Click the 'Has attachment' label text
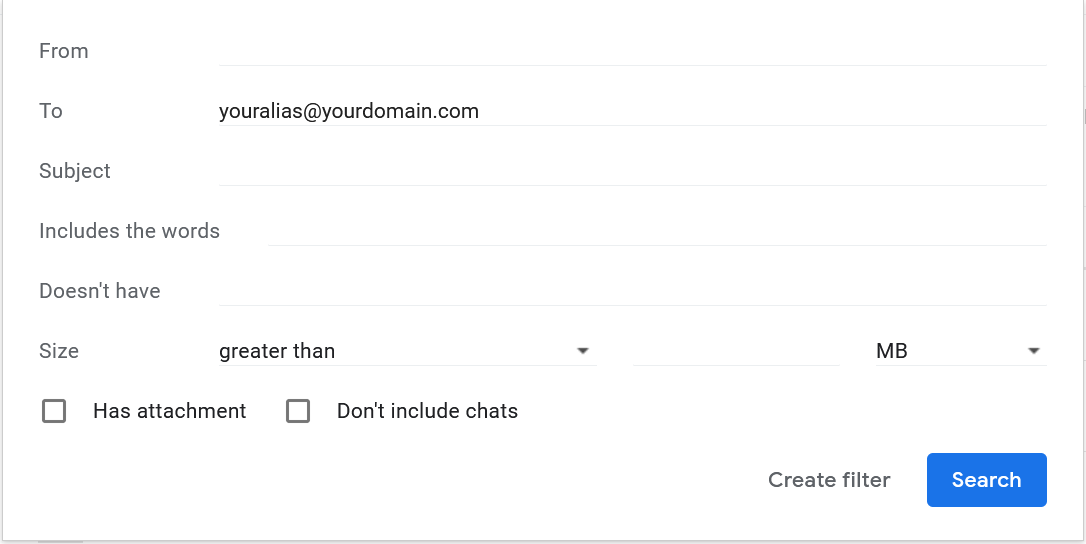The width and height of the screenshot is (1086, 544). 169,411
